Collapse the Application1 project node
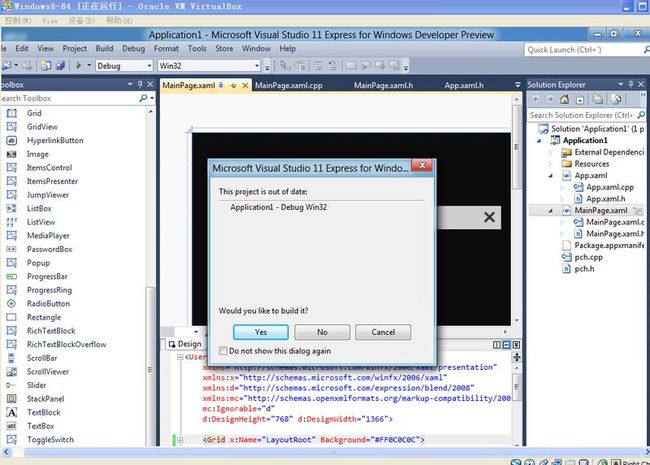Image resolution: width=650 pixels, height=465 pixels. [539, 141]
